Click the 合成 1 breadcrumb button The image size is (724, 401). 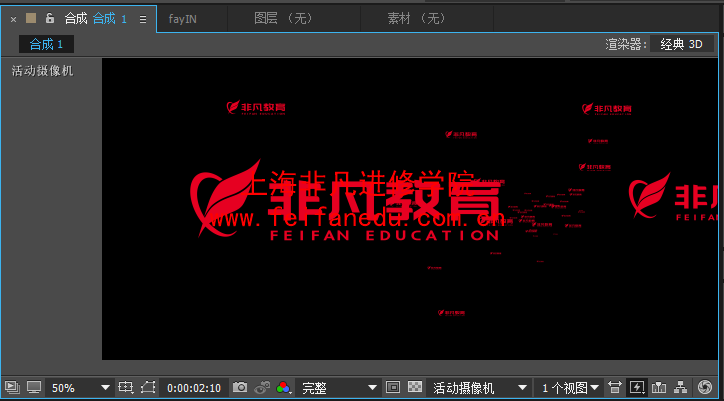pos(46,44)
